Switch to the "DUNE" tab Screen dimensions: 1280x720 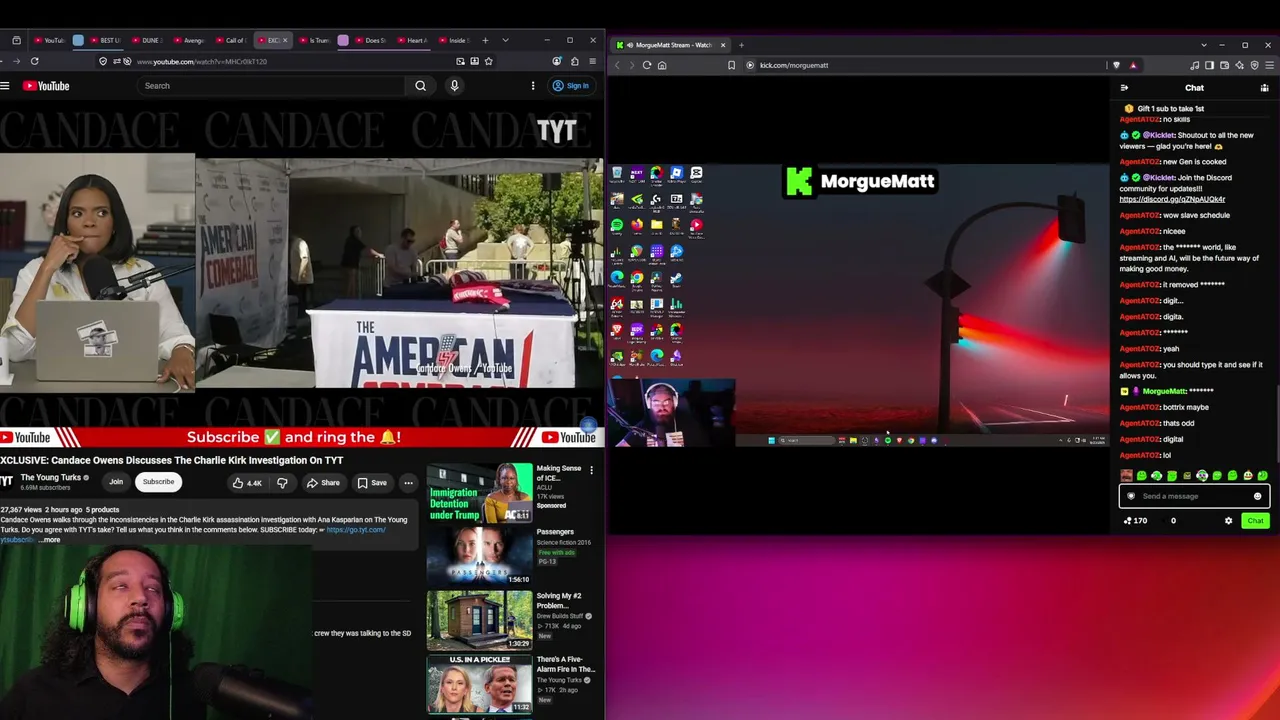tap(146, 41)
